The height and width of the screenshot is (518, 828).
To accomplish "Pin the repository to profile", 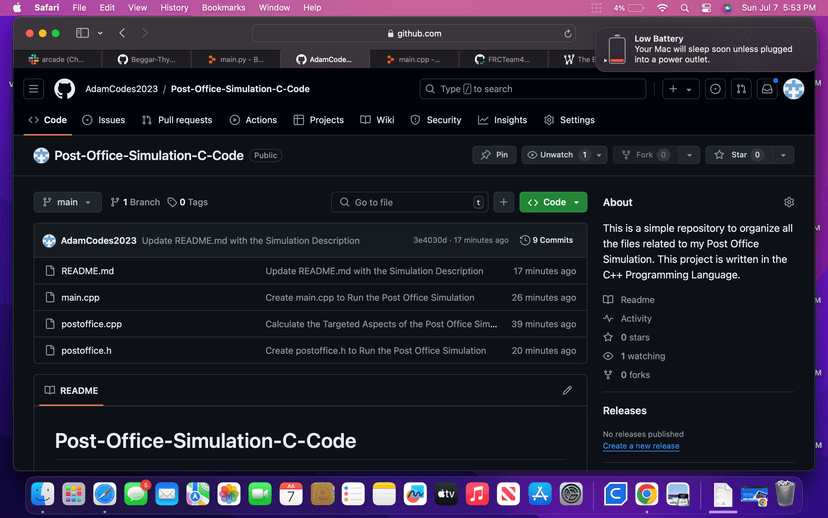I will tap(494, 155).
